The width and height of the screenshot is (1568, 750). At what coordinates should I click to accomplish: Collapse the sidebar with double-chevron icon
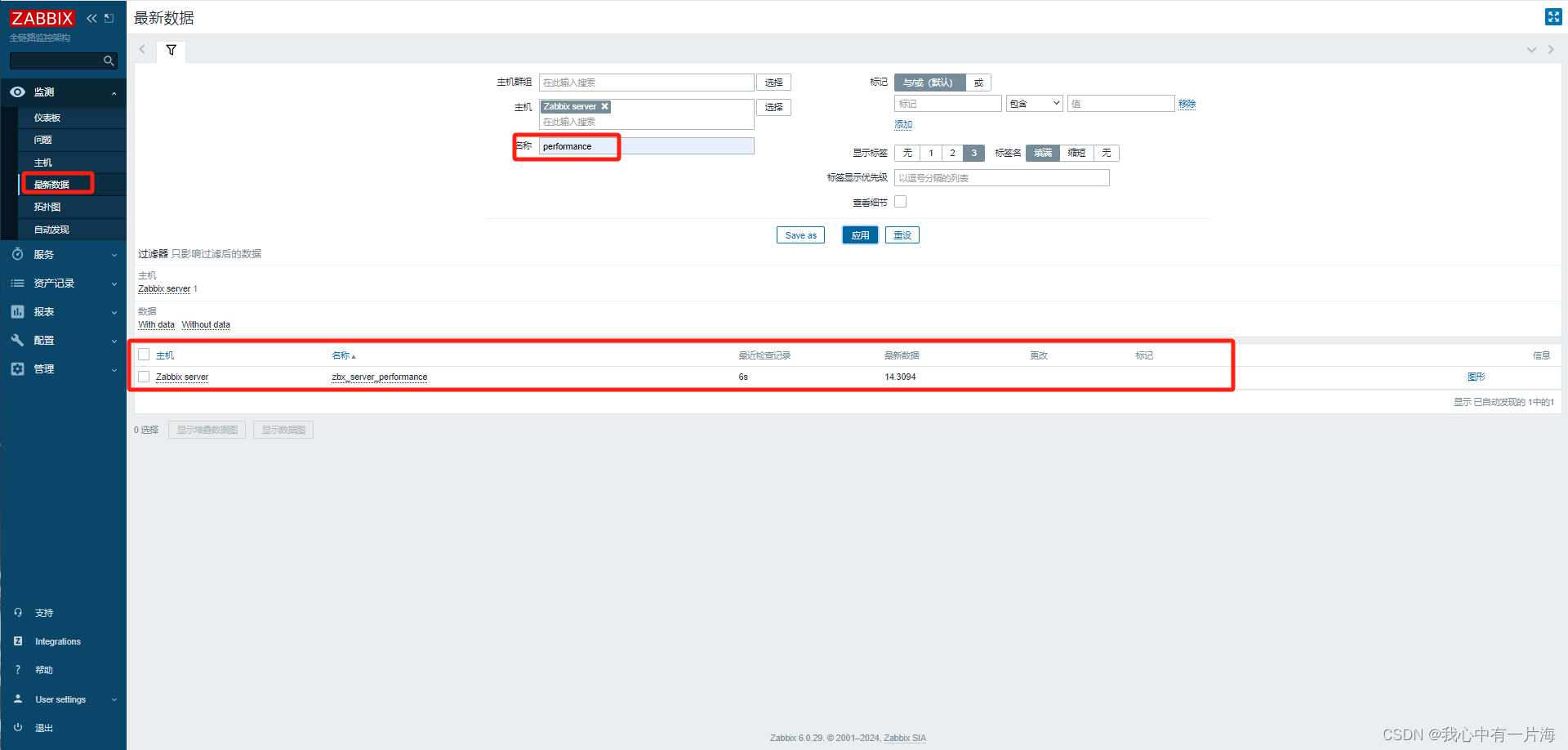point(91,18)
